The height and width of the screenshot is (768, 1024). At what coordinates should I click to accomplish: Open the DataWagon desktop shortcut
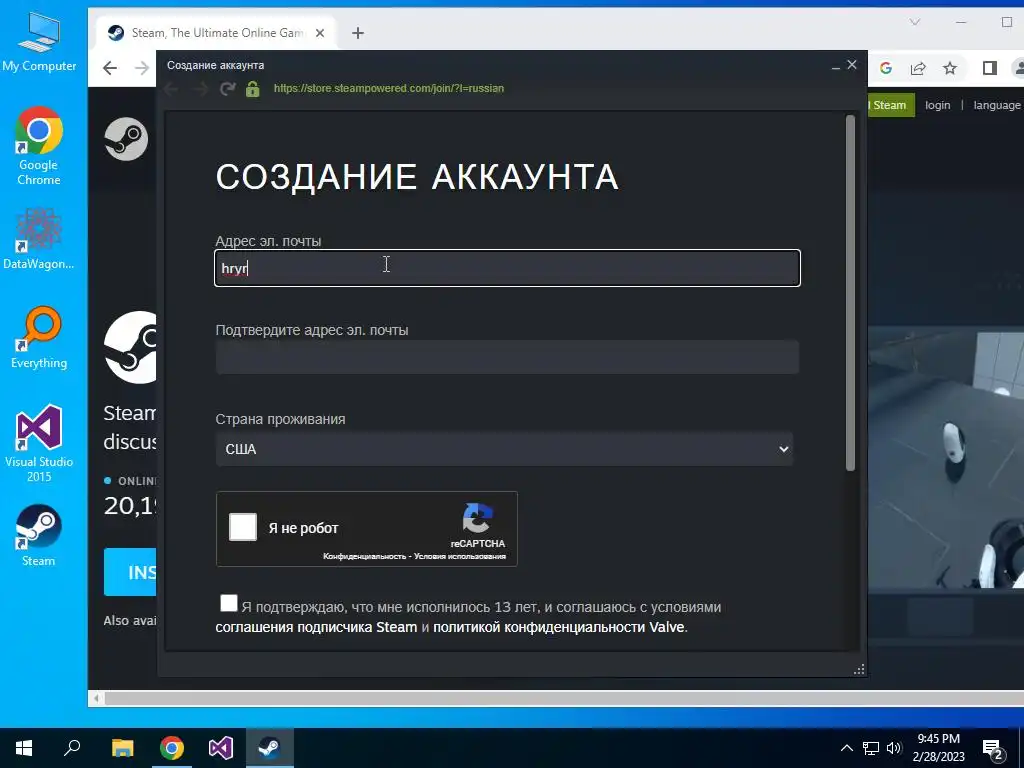coord(39,240)
